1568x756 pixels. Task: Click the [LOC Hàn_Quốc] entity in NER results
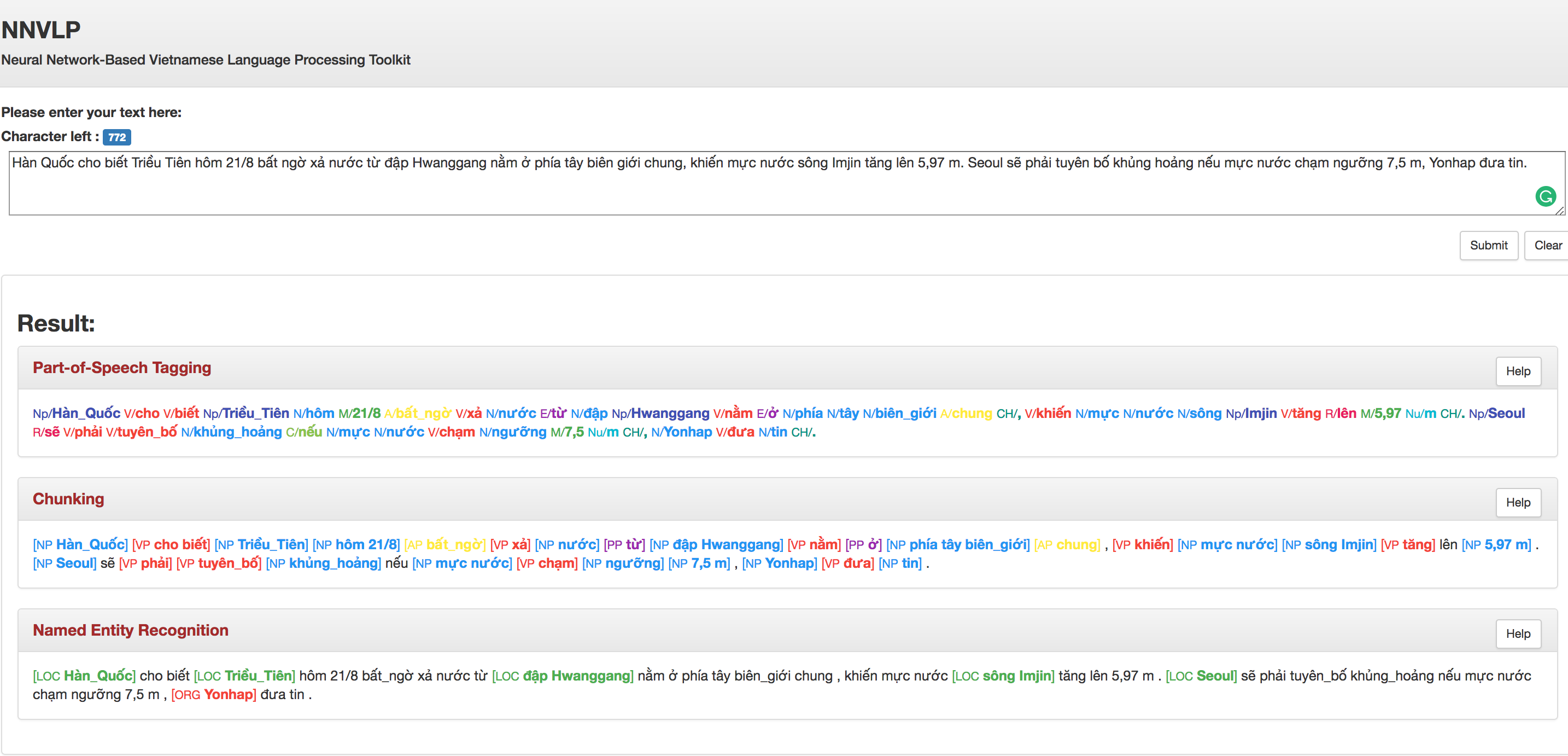tap(84, 676)
